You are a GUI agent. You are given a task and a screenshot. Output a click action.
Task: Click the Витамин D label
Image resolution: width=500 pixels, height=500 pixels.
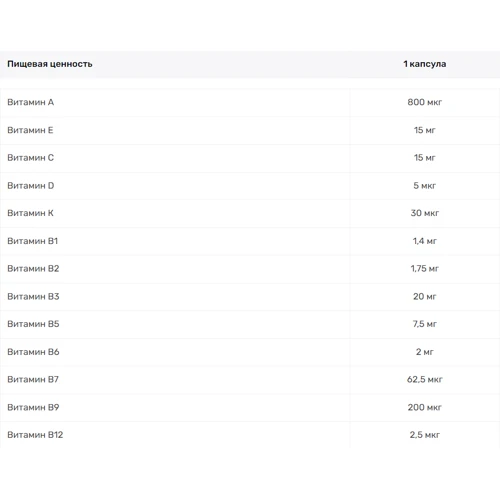coord(31,186)
